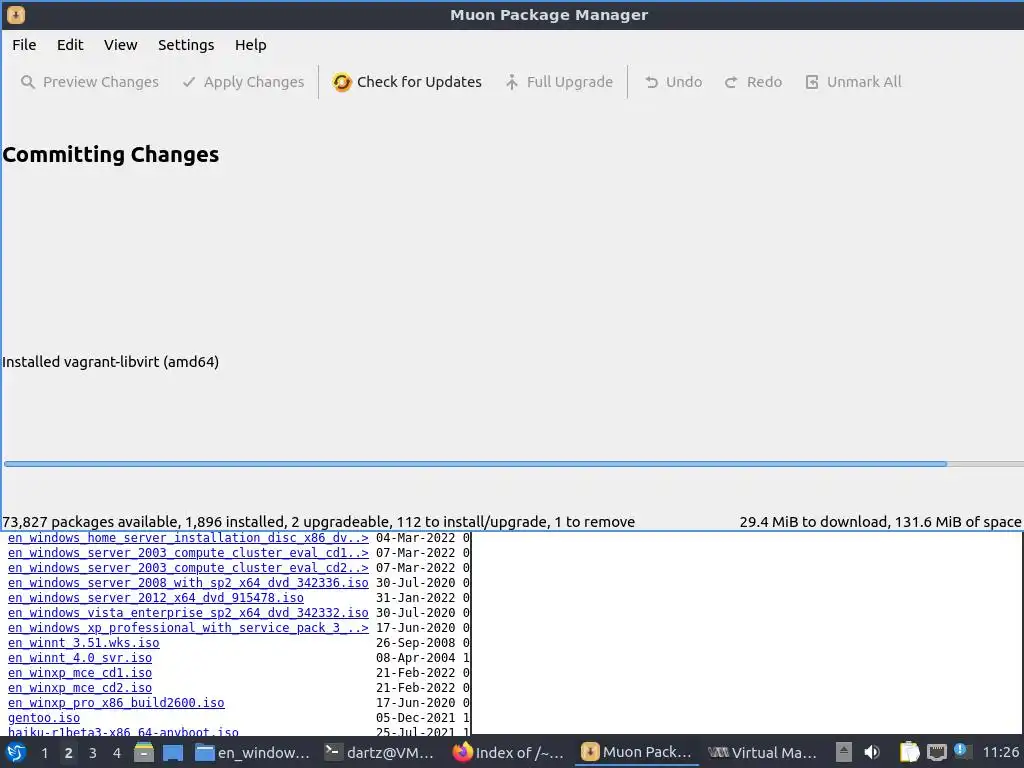Click Full Upgrade toolbar button
The height and width of the screenshot is (768, 1024).
pyautogui.click(x=559, y=82)
